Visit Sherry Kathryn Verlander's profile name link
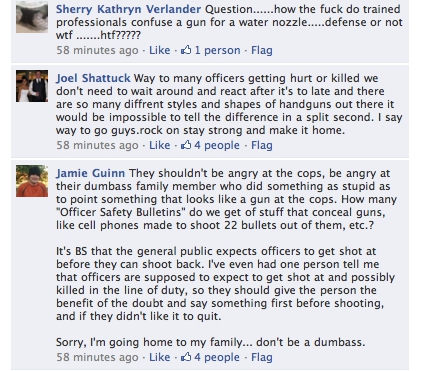Viewport: 428px width, 371px height. 128,9
